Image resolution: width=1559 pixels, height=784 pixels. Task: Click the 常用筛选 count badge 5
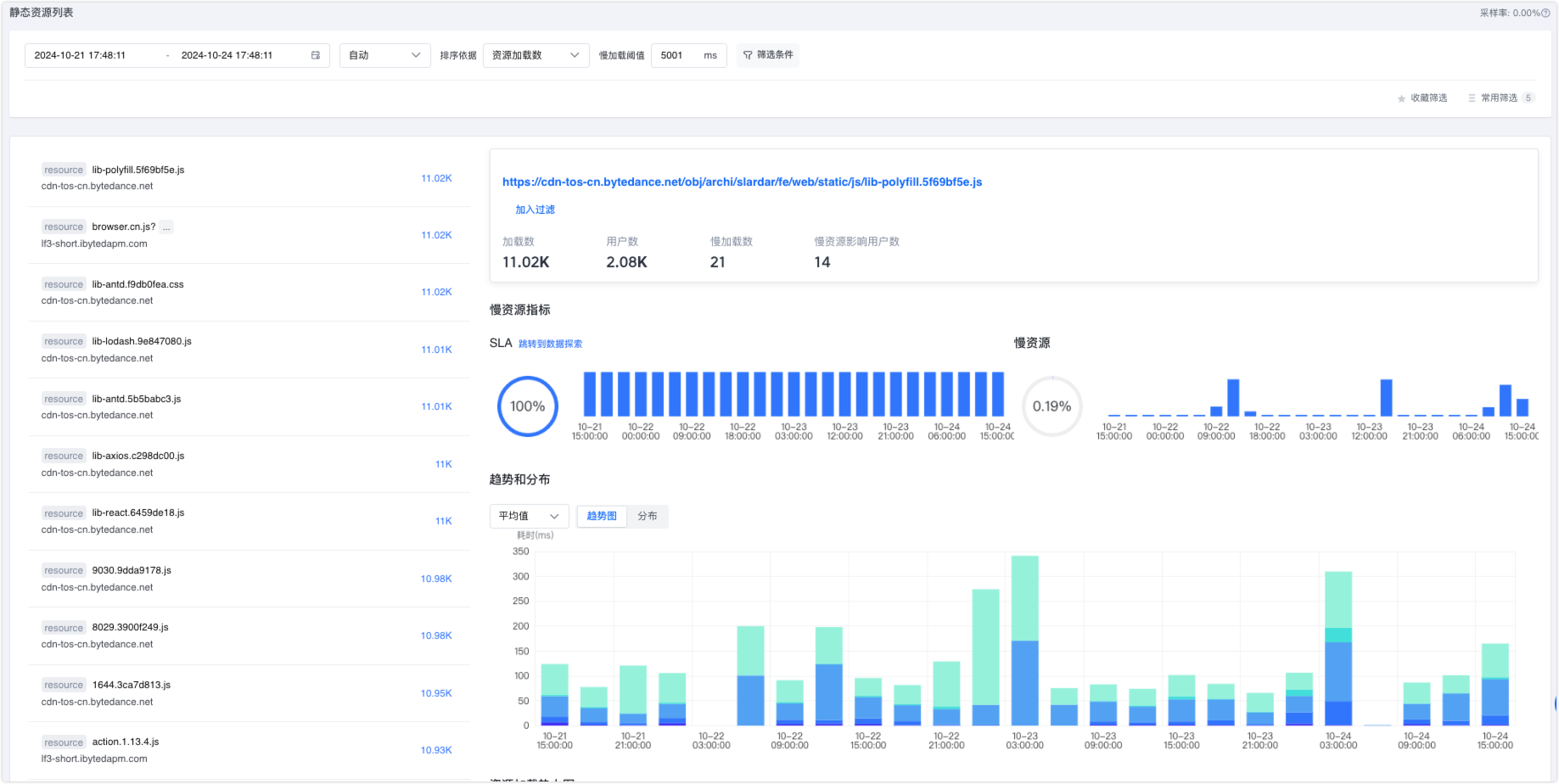point(1528,98)
